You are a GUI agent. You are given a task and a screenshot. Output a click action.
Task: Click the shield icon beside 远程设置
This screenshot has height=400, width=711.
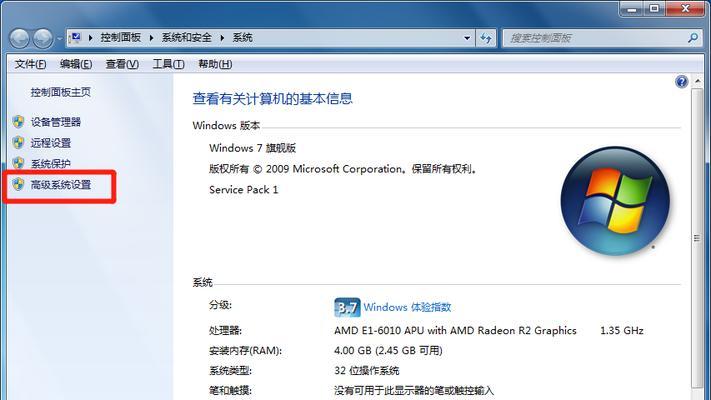18,142
